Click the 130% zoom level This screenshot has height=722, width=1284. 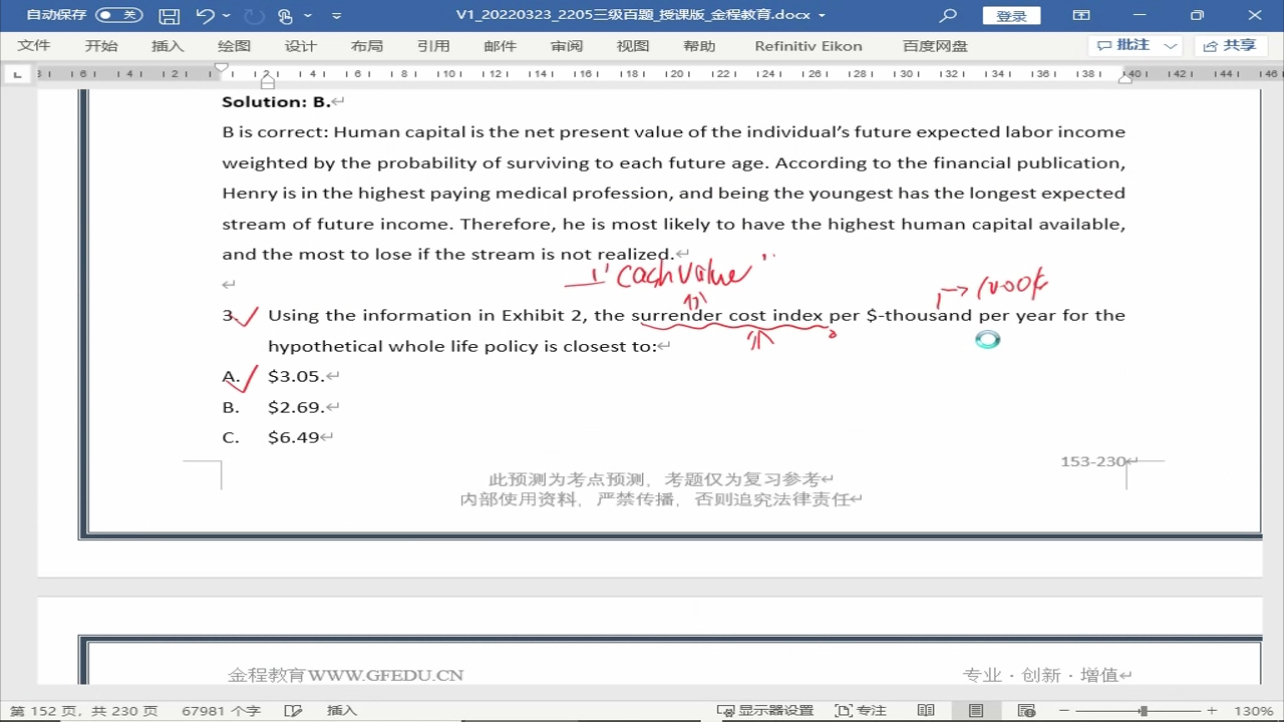click(1253, 710)
